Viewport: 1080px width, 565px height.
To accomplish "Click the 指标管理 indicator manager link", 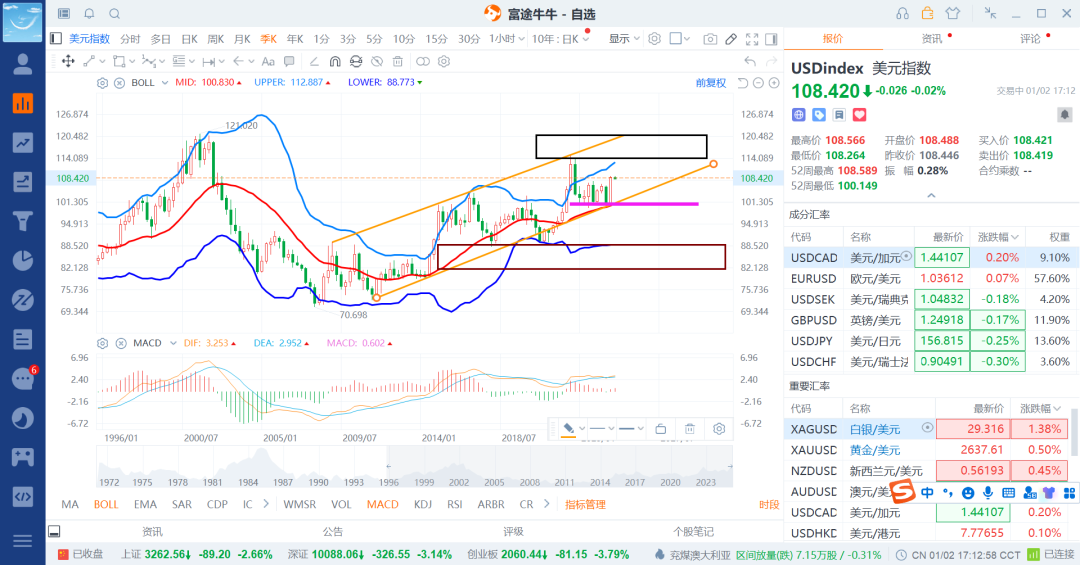I will point(585,504).
